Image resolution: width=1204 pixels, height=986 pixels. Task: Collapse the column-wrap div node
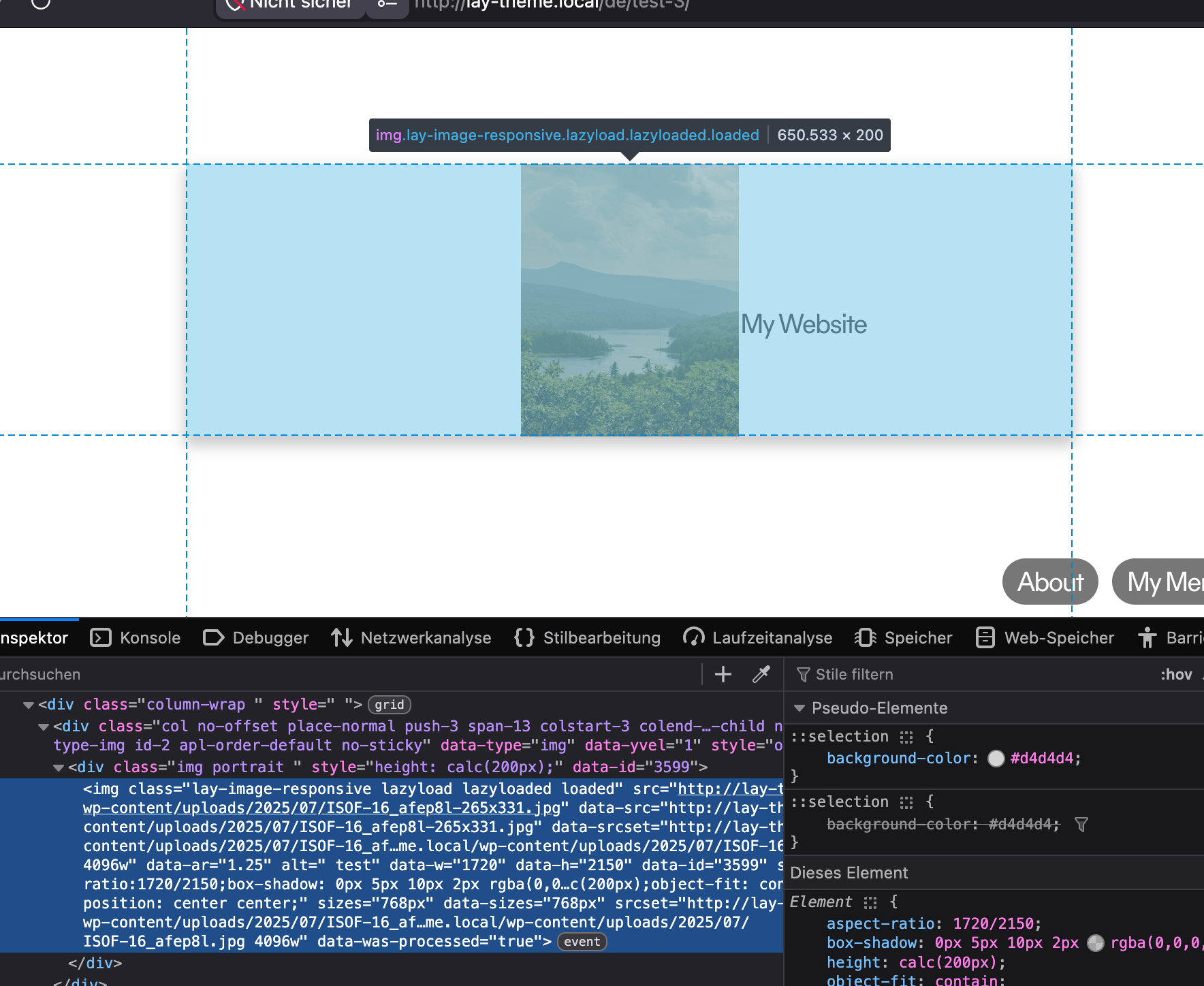(x=29, y=705)
